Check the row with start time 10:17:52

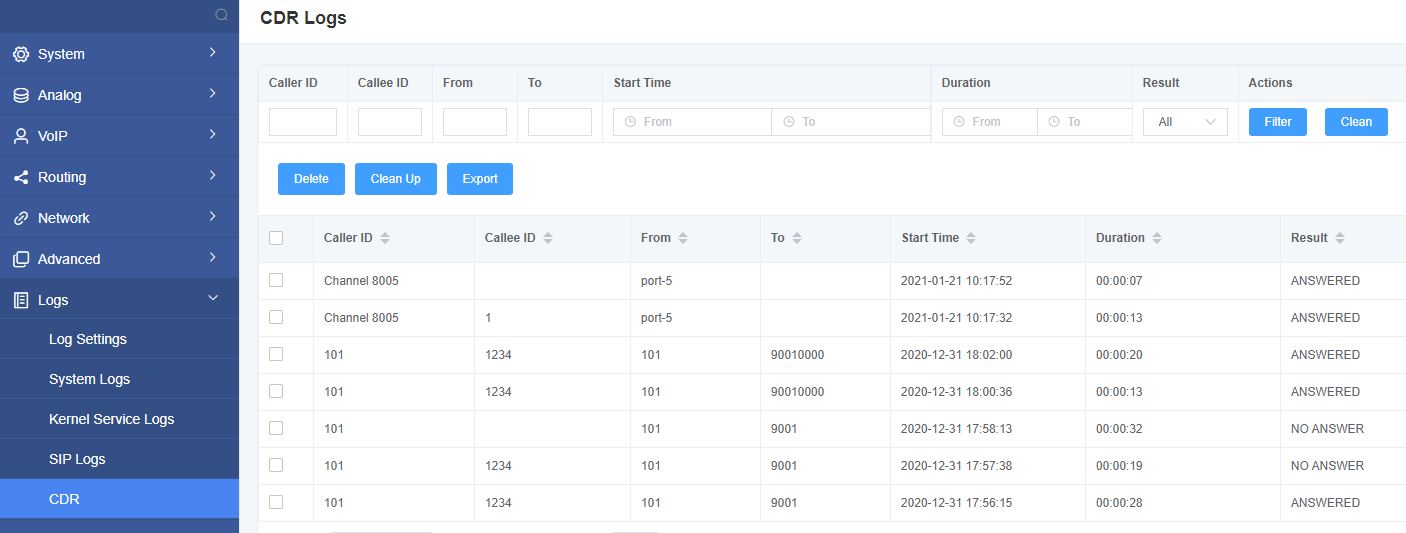coord(276,280)
